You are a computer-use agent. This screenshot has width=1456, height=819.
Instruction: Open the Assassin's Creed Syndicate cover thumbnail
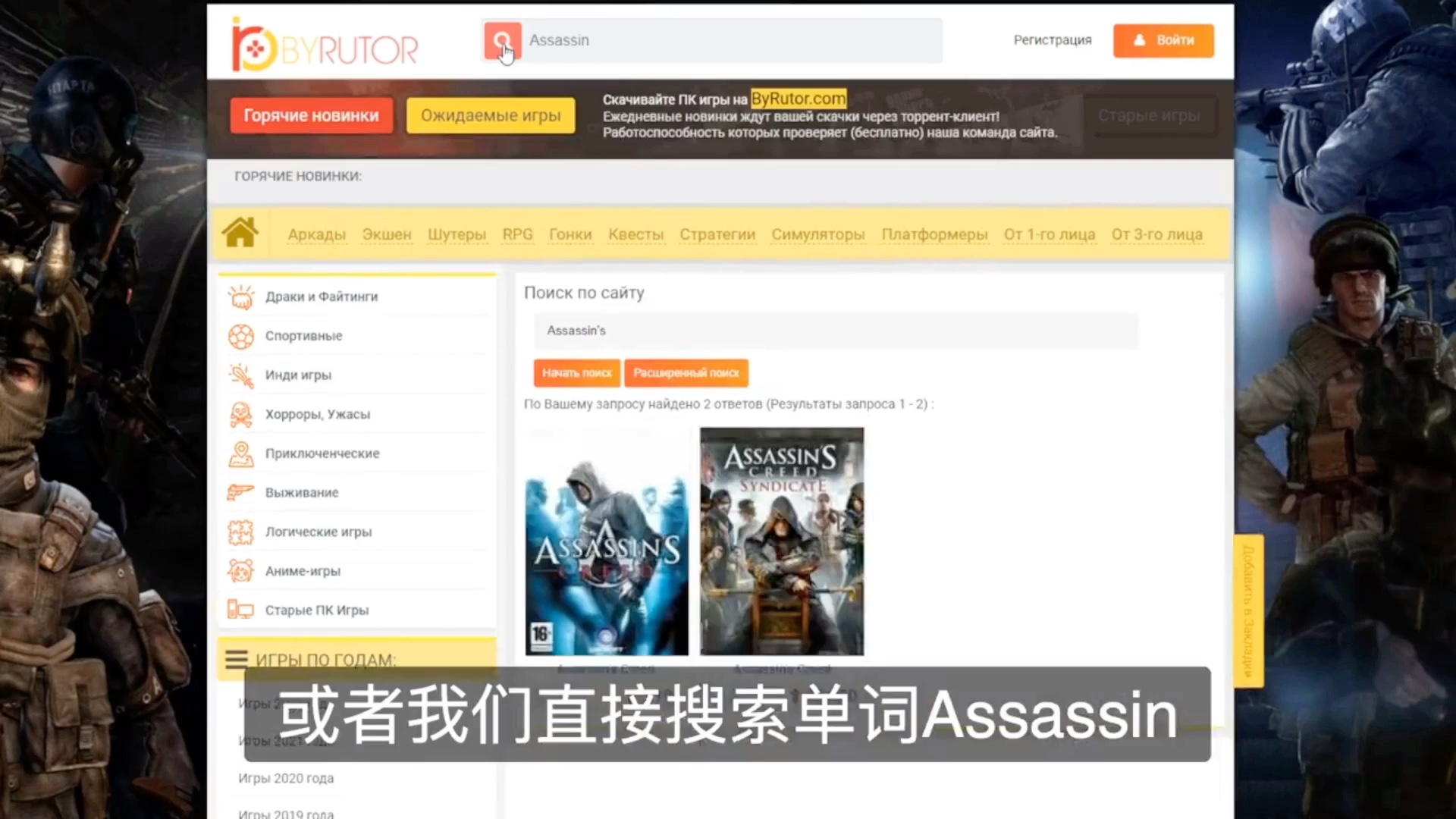point(782,541)
